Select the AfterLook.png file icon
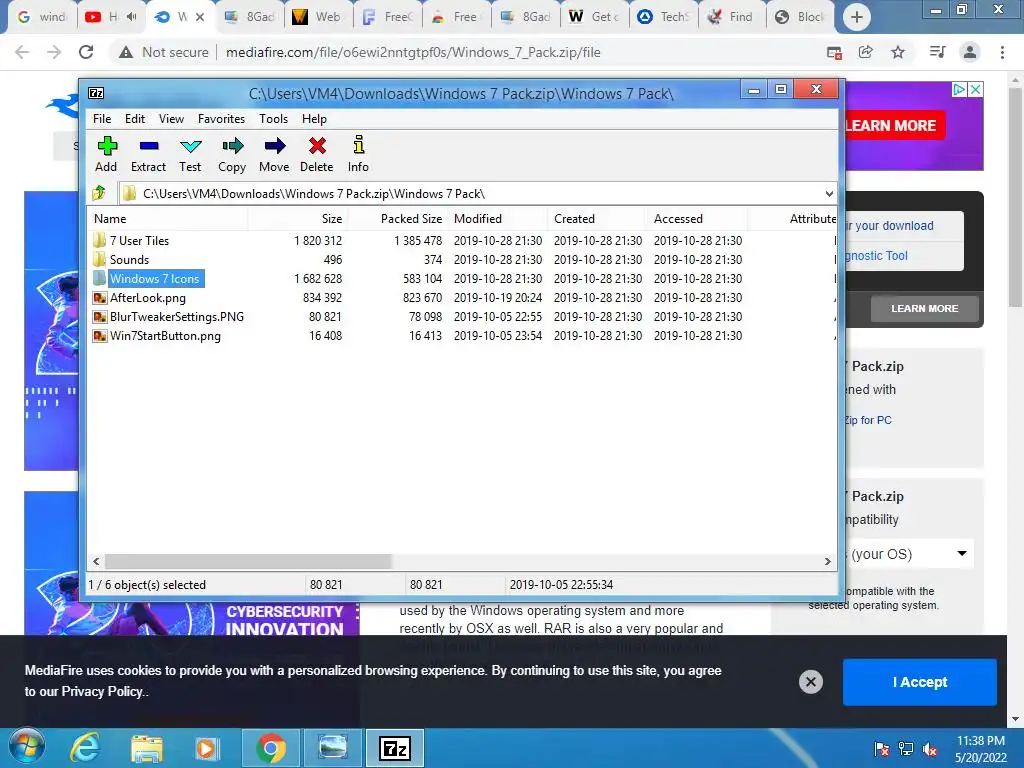Viewport: 1024px width, 768px height. [x=100, y=298]
